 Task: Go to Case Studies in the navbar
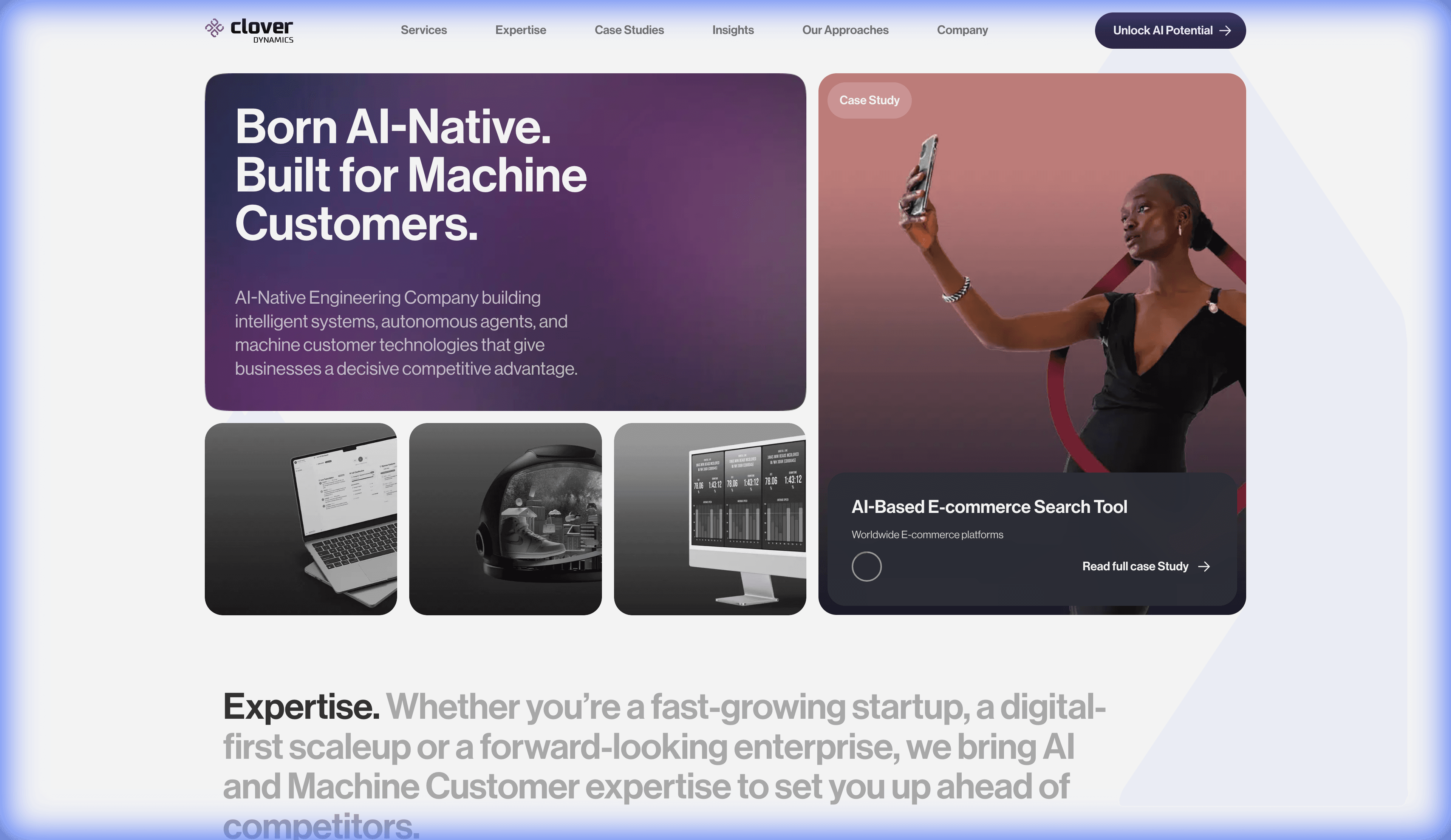click(x=630, y=30)
